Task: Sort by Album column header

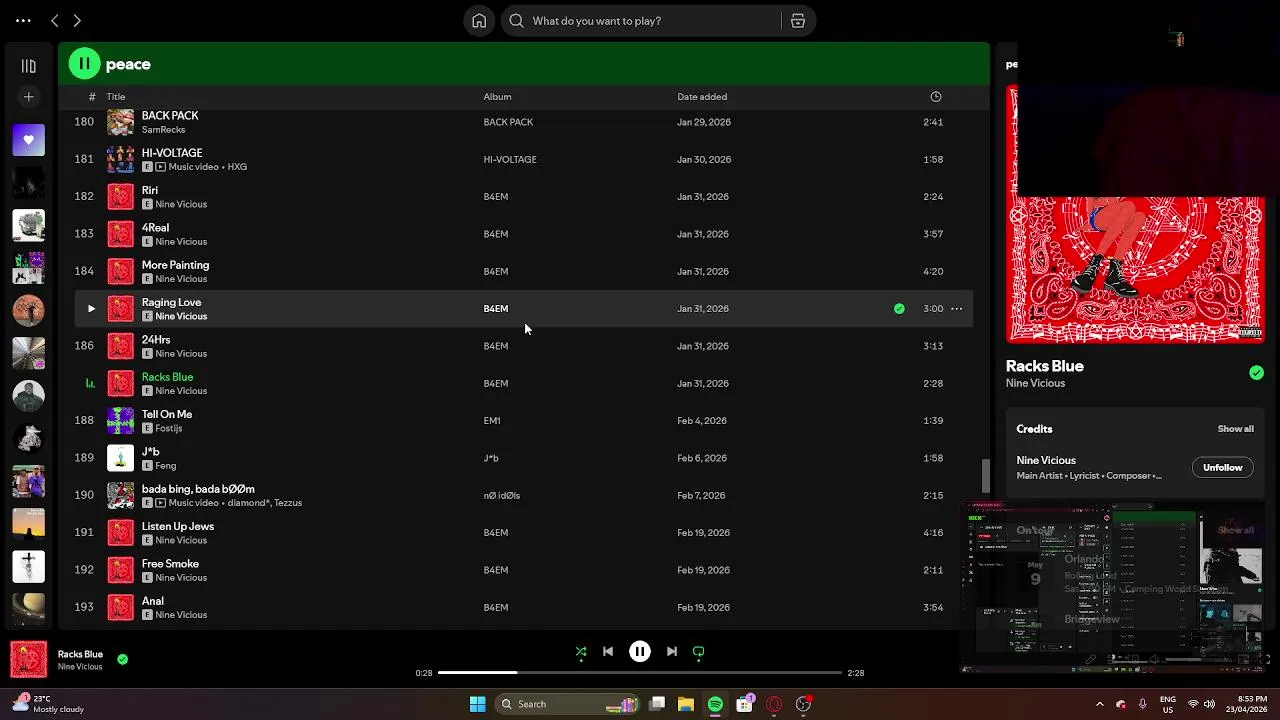Action: [x=497, y=97]
